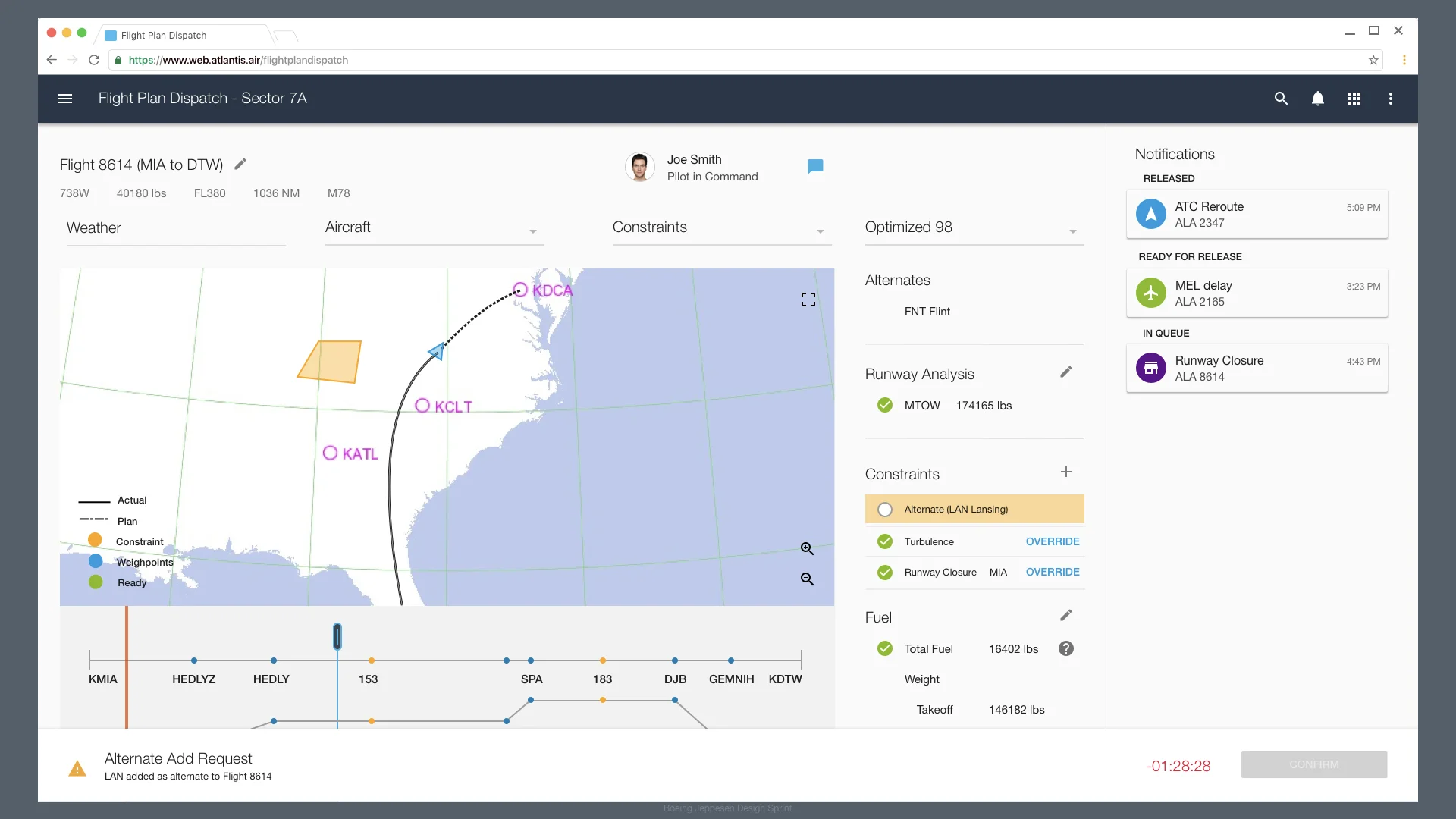The width and height of the screenshot is (1456, 819).
Task: Edit the flight title using pencil icon
Action: point(241,164)
